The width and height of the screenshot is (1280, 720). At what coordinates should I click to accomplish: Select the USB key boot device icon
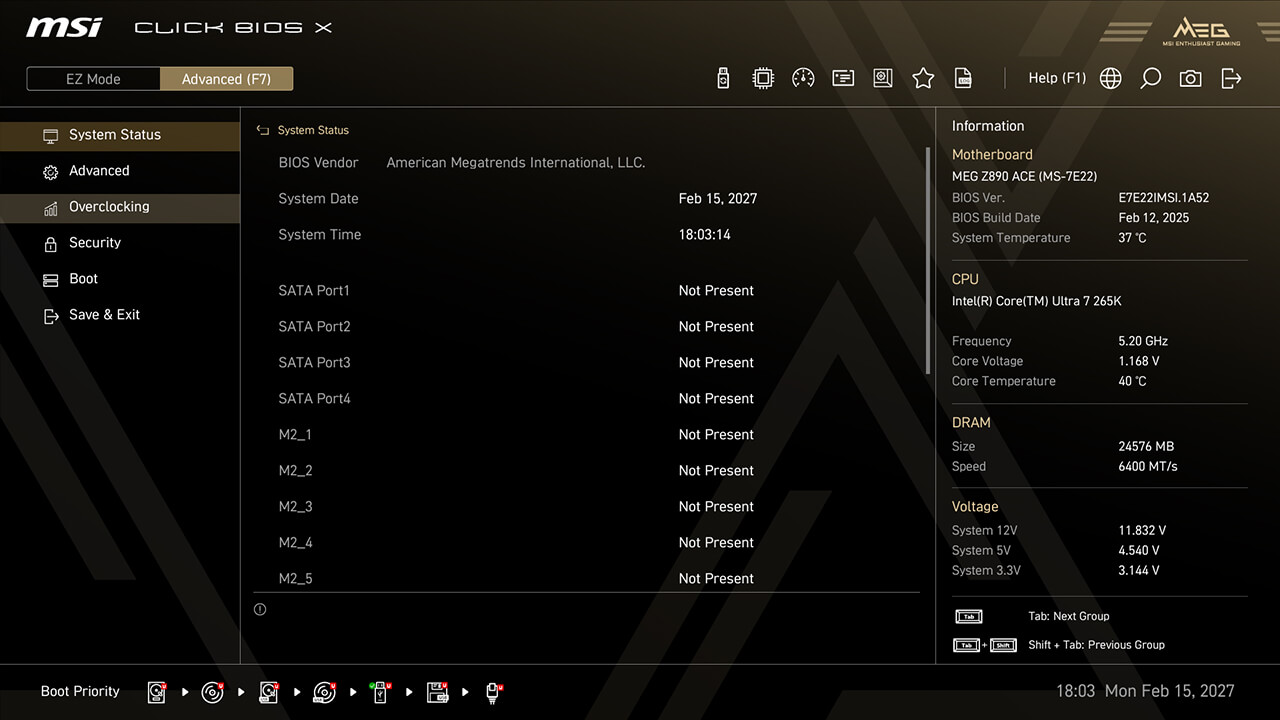coord(380,692)
